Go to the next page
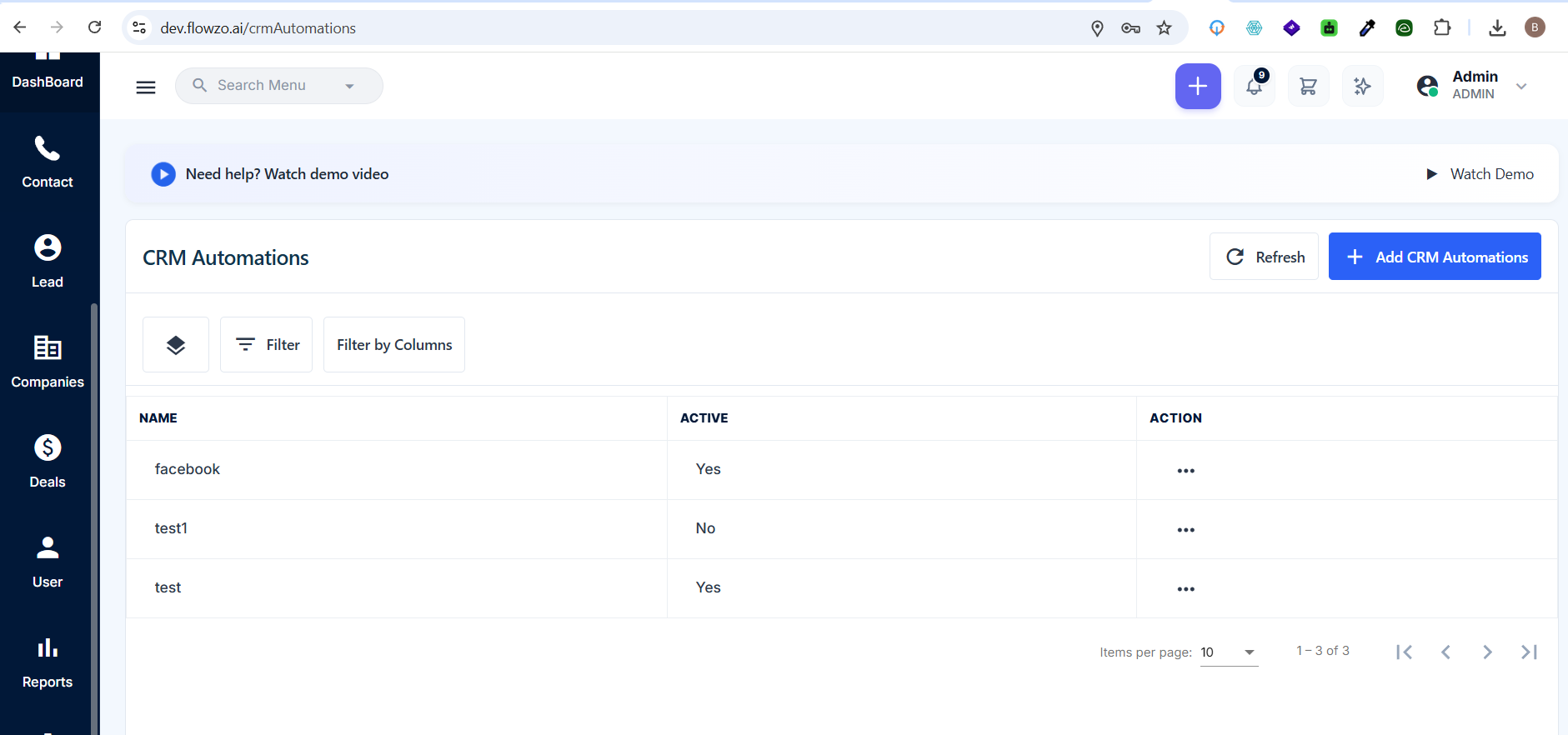The height and width of the screenshot is (735, 1568). click(1488, 652)
